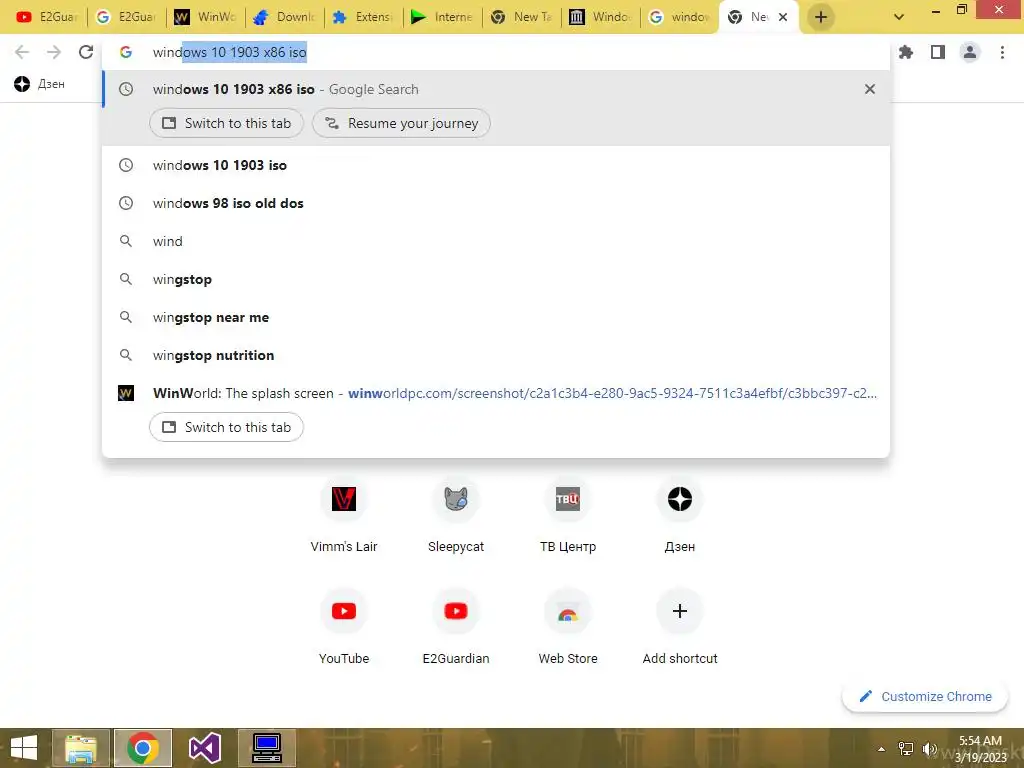Image resolution: width=1024 pixels, height=768 pixels.
Task: Switch to the 'window' Google search tab
Action: 680,17
